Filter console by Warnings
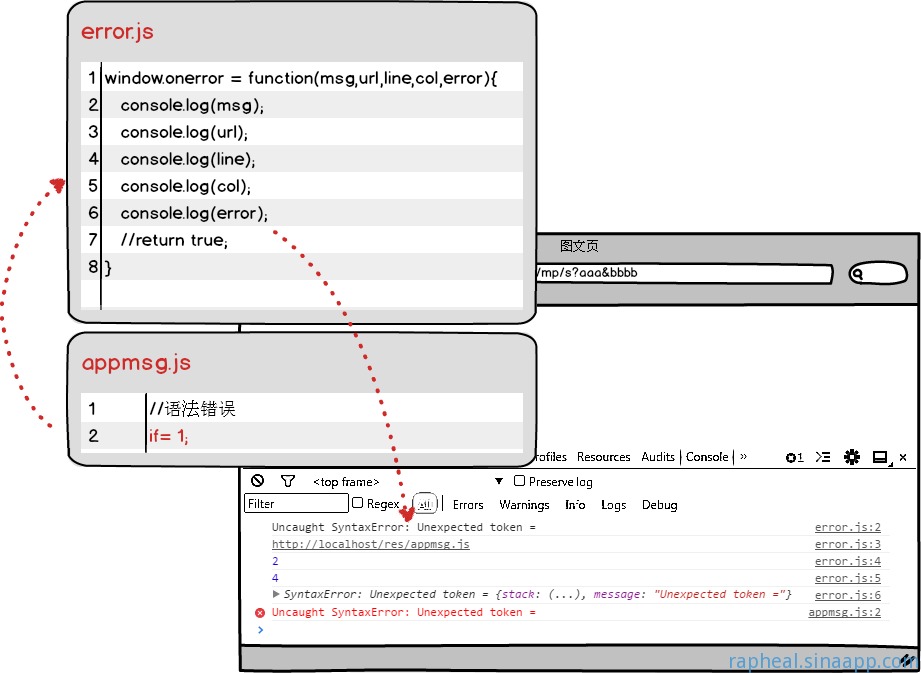This screenshot has width=921, height=673. (524, 504)
